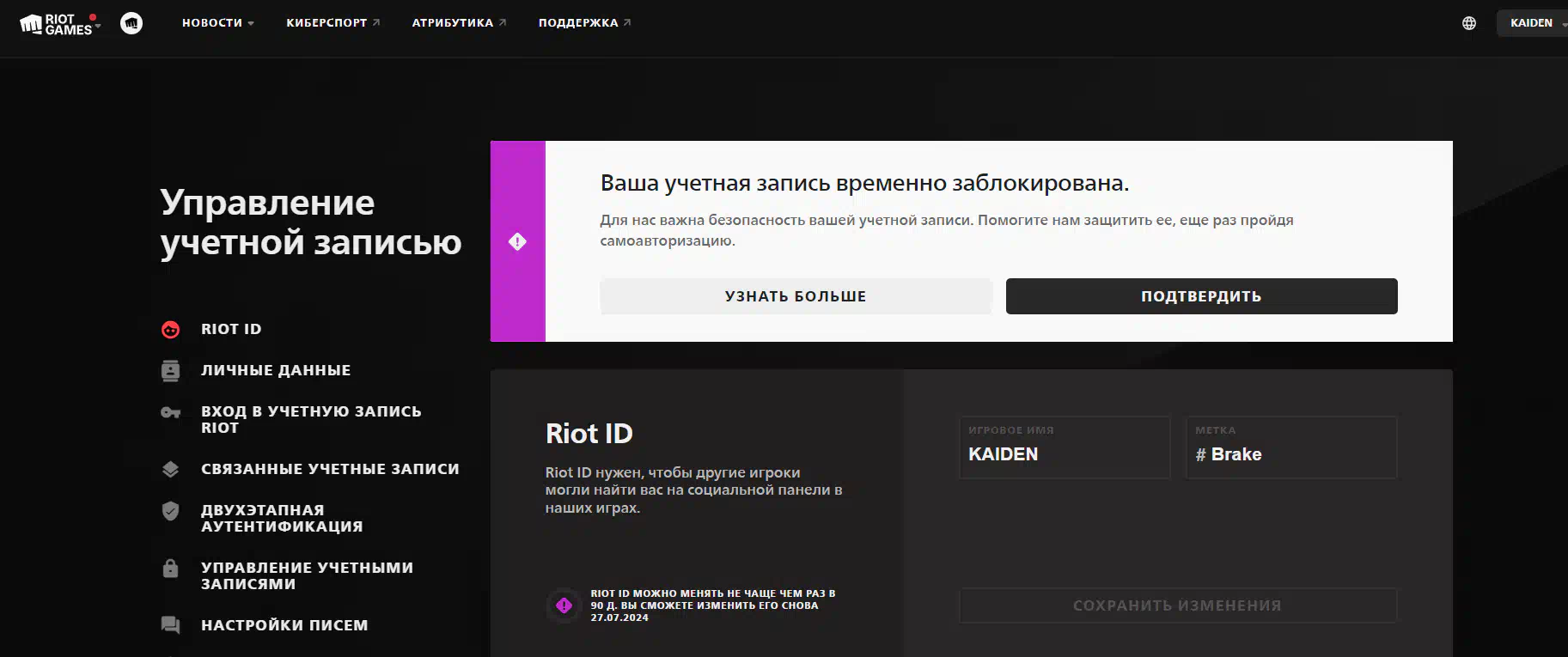Screen dimensions: 1568x657
Task: Click the Riot Games logo
Action: point(56,24)
